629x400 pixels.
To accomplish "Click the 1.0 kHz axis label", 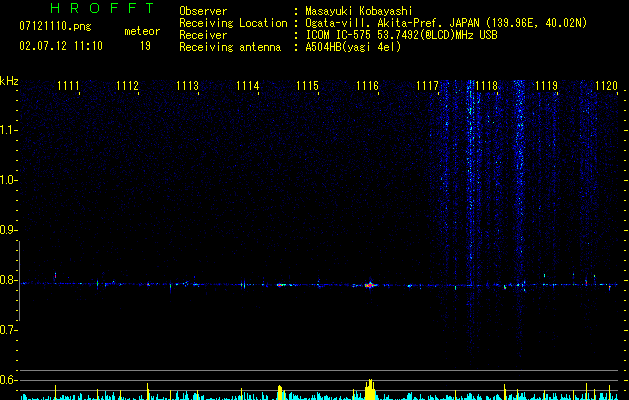I will click(x=8, y=180).
